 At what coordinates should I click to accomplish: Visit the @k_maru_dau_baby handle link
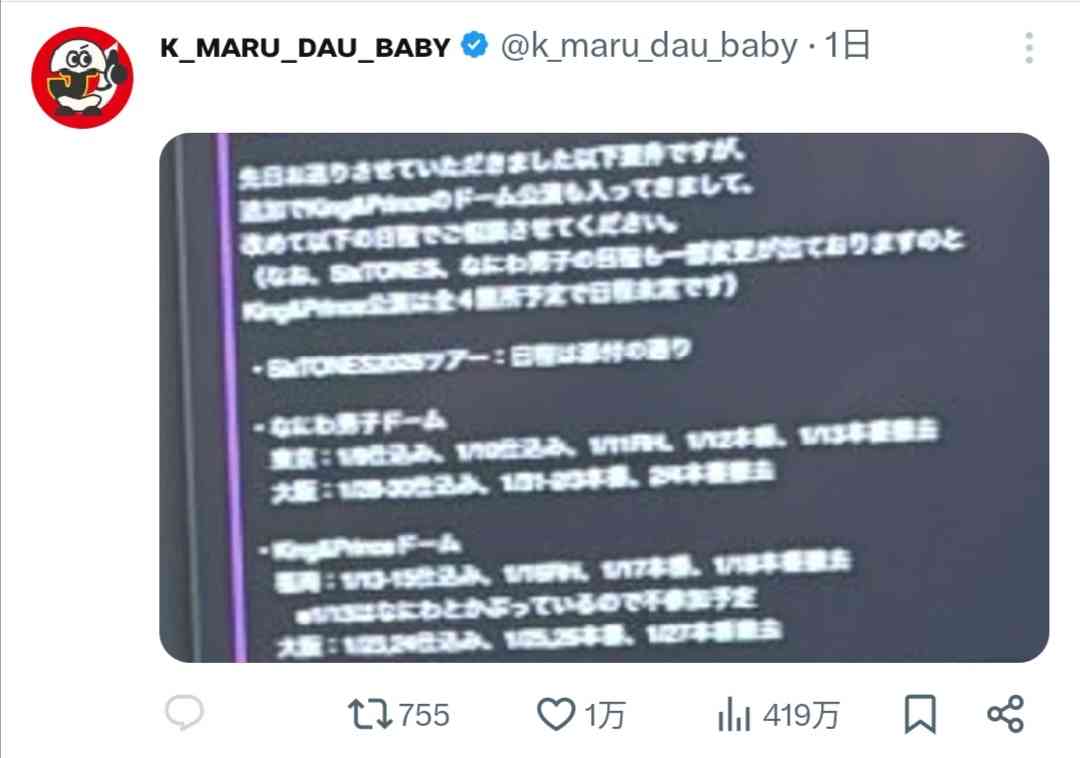point(648,46)
